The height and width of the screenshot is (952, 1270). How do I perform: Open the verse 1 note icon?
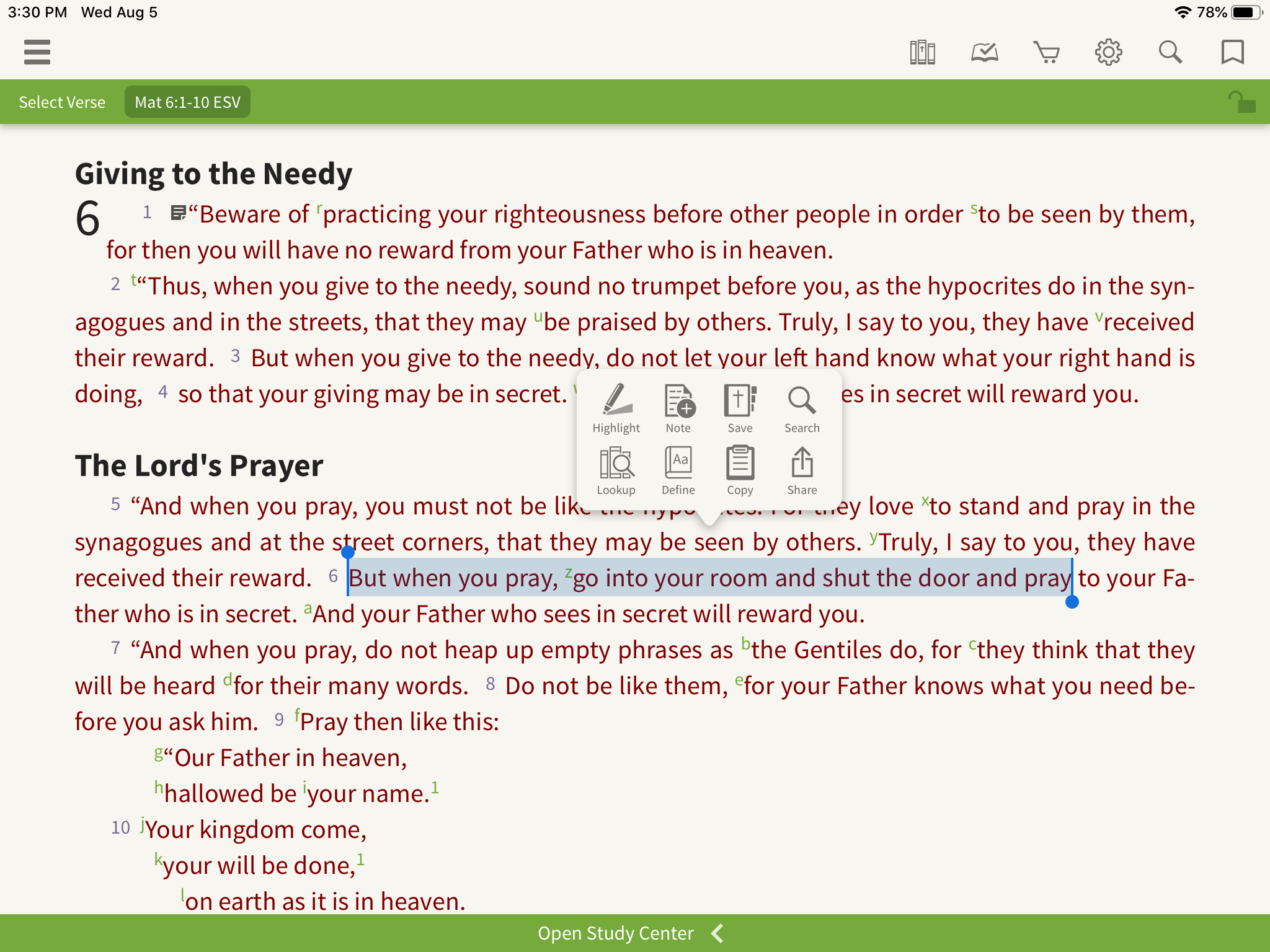pos(178,213)
